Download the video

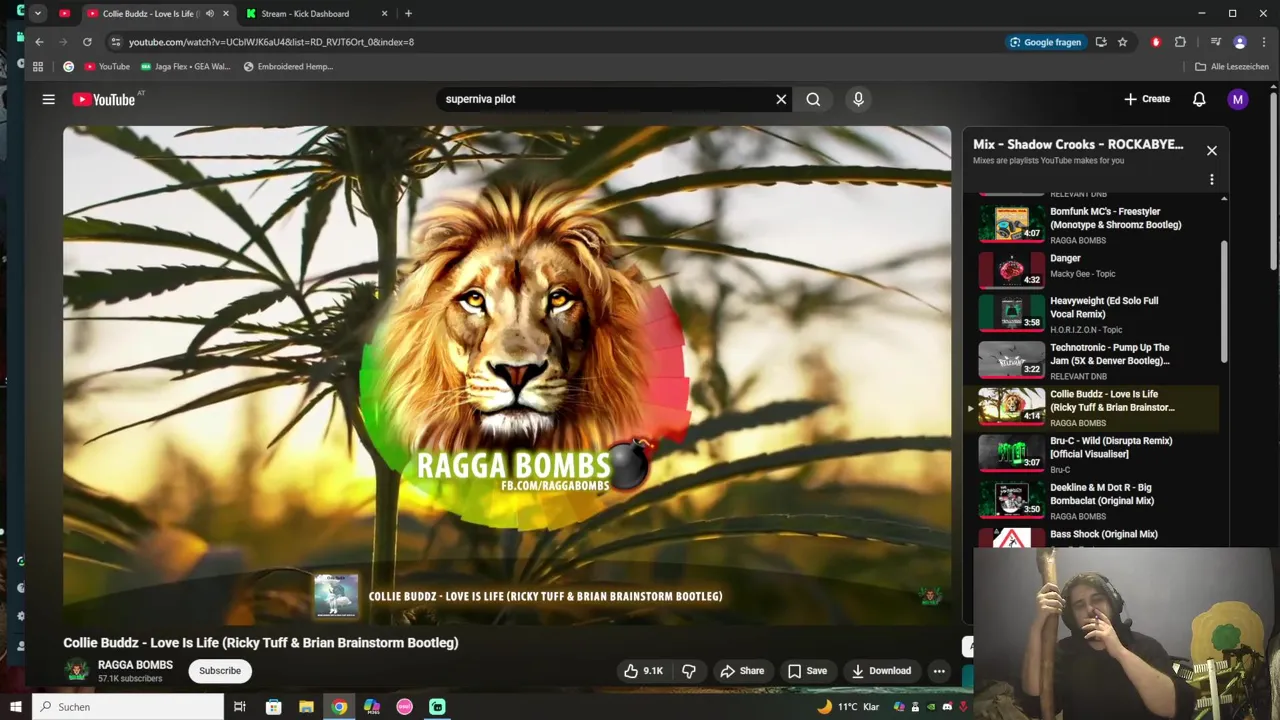tap(881, 671)
